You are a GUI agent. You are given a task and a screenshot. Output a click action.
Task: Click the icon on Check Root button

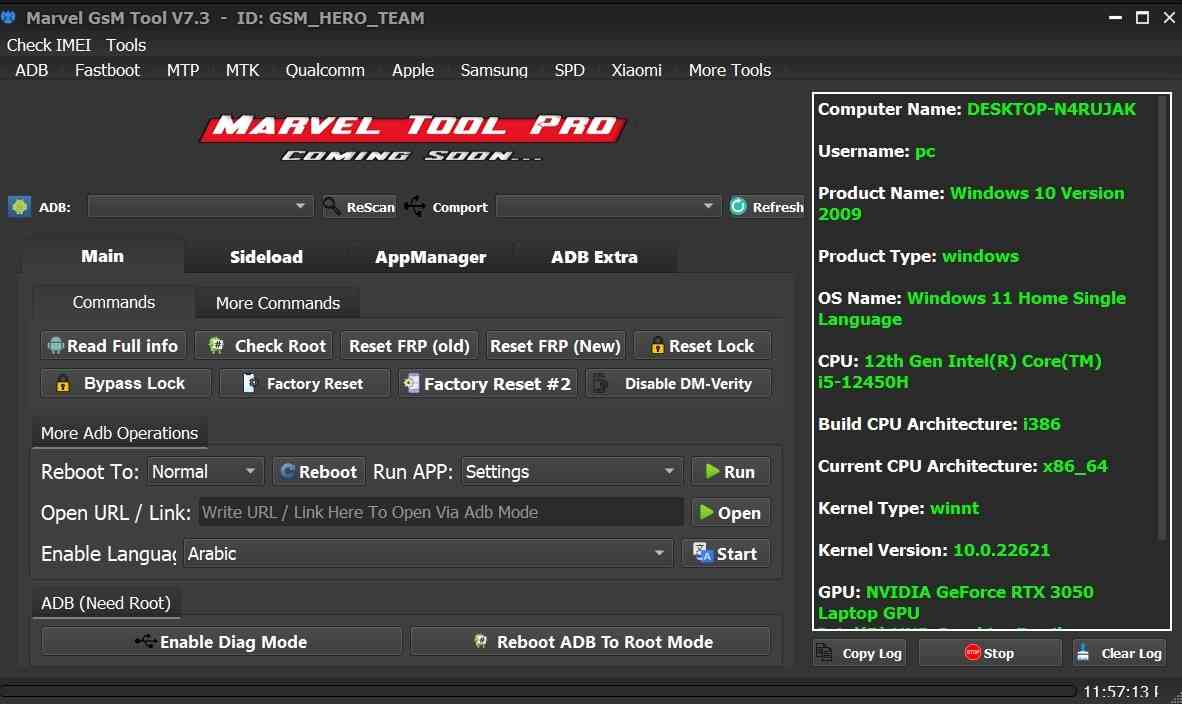(216, 345)
